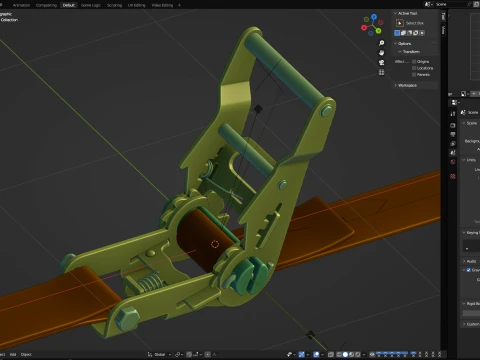The width and height of the screenshot is (480, 360).
Task: Uncheck the Gravity checkbox
Action: [x=468, y=270]
